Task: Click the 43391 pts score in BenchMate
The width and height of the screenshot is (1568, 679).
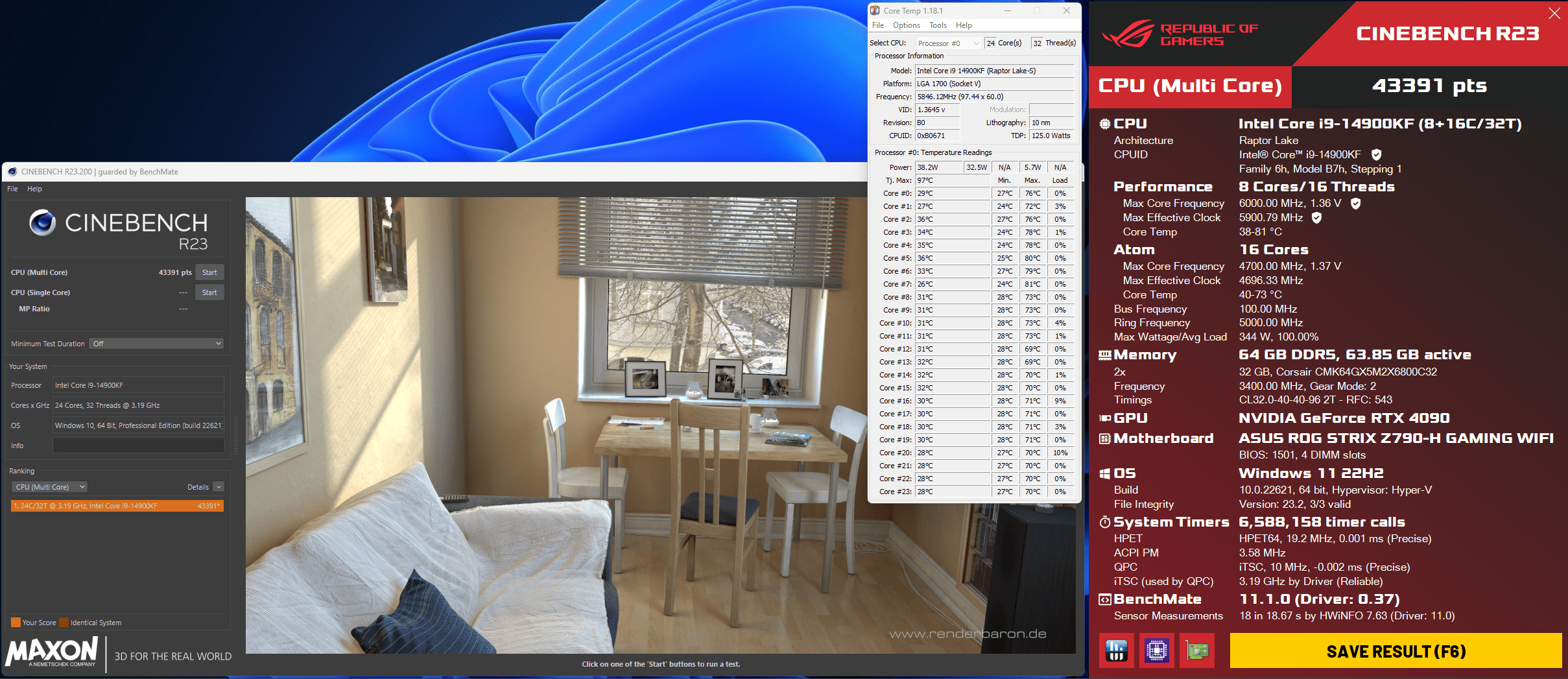Action: point(1429,86)
